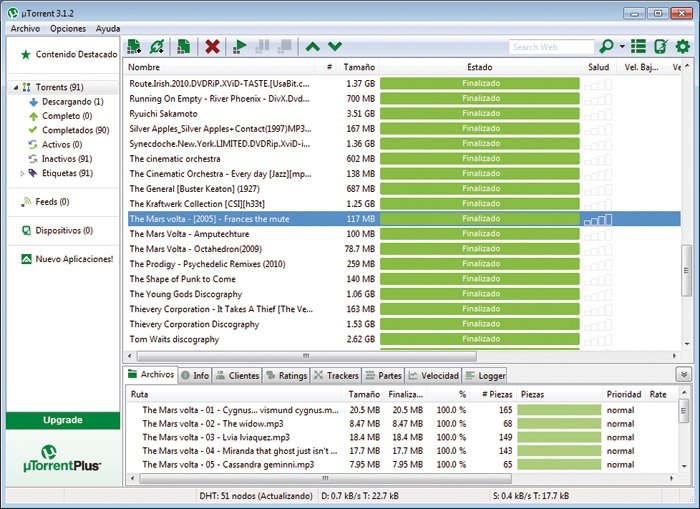Click the Stop Torrent toolbar icon

pyautogui.click(x=285, y=46)
